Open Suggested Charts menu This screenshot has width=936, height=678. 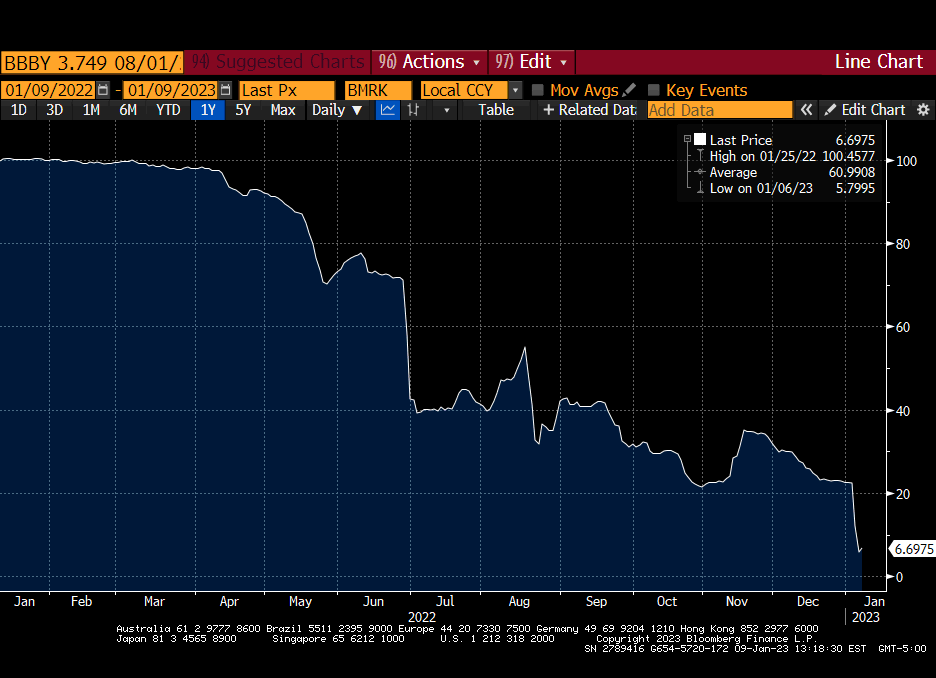click(277, 61)
